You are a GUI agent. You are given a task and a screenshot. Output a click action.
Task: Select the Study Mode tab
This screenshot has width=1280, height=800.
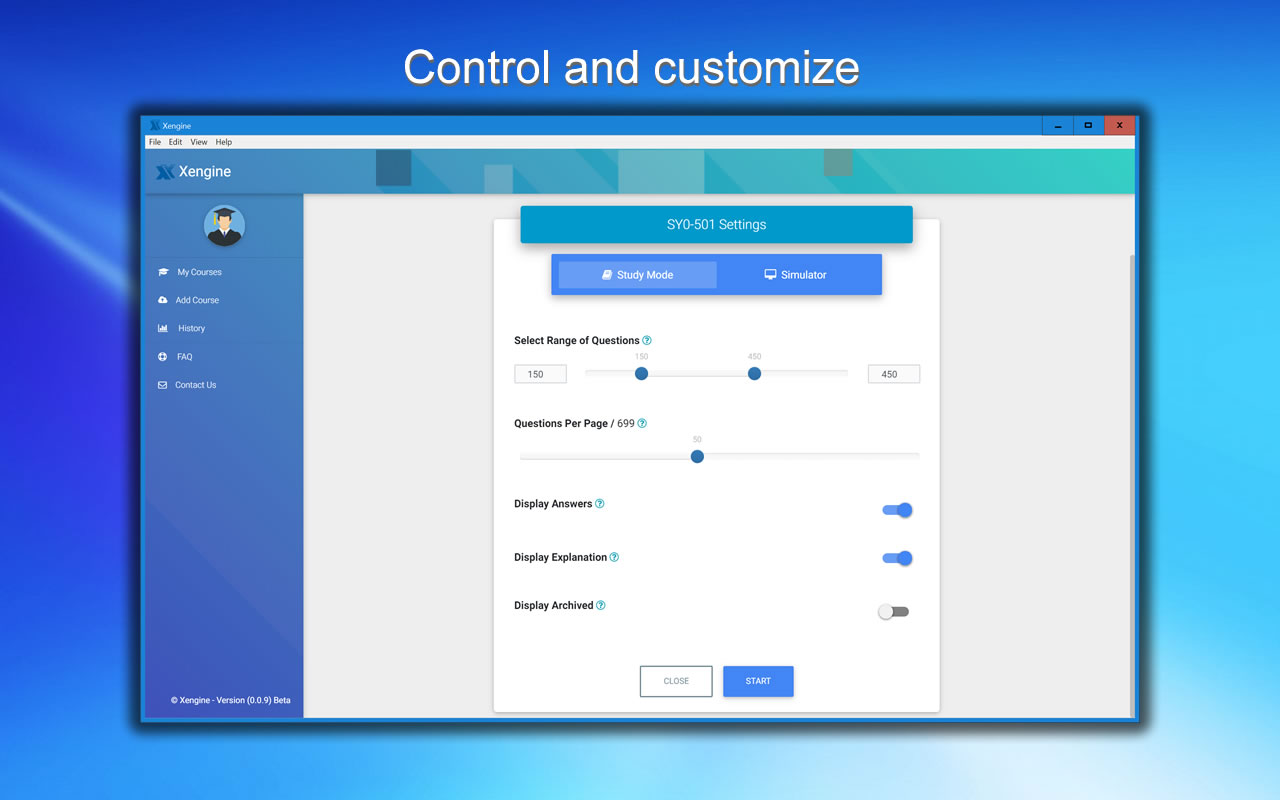pos(636,274)
